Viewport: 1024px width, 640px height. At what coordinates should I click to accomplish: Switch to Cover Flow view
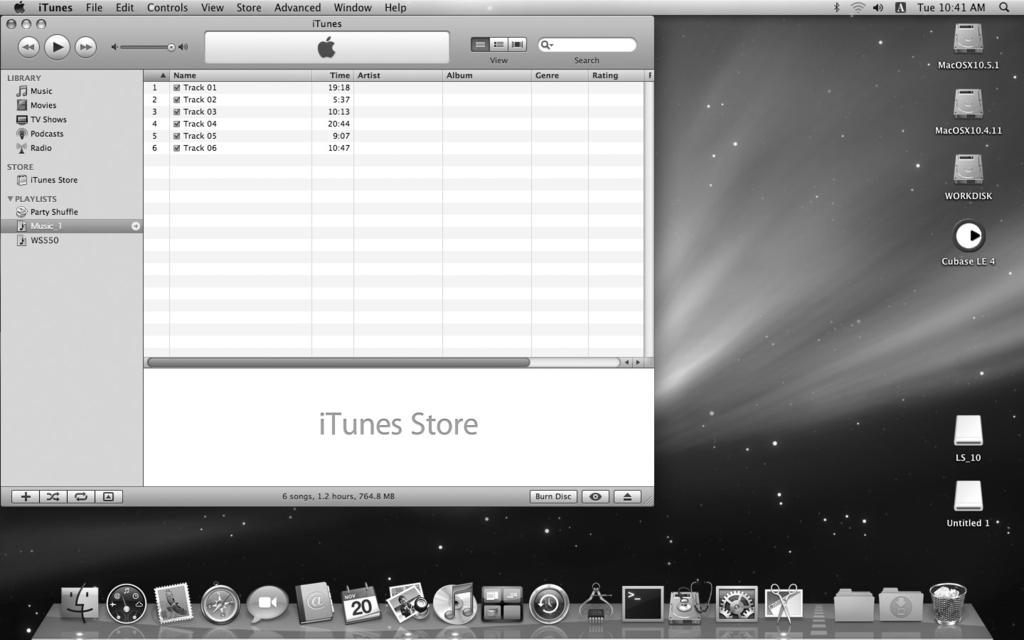click(x=517, y=44)
